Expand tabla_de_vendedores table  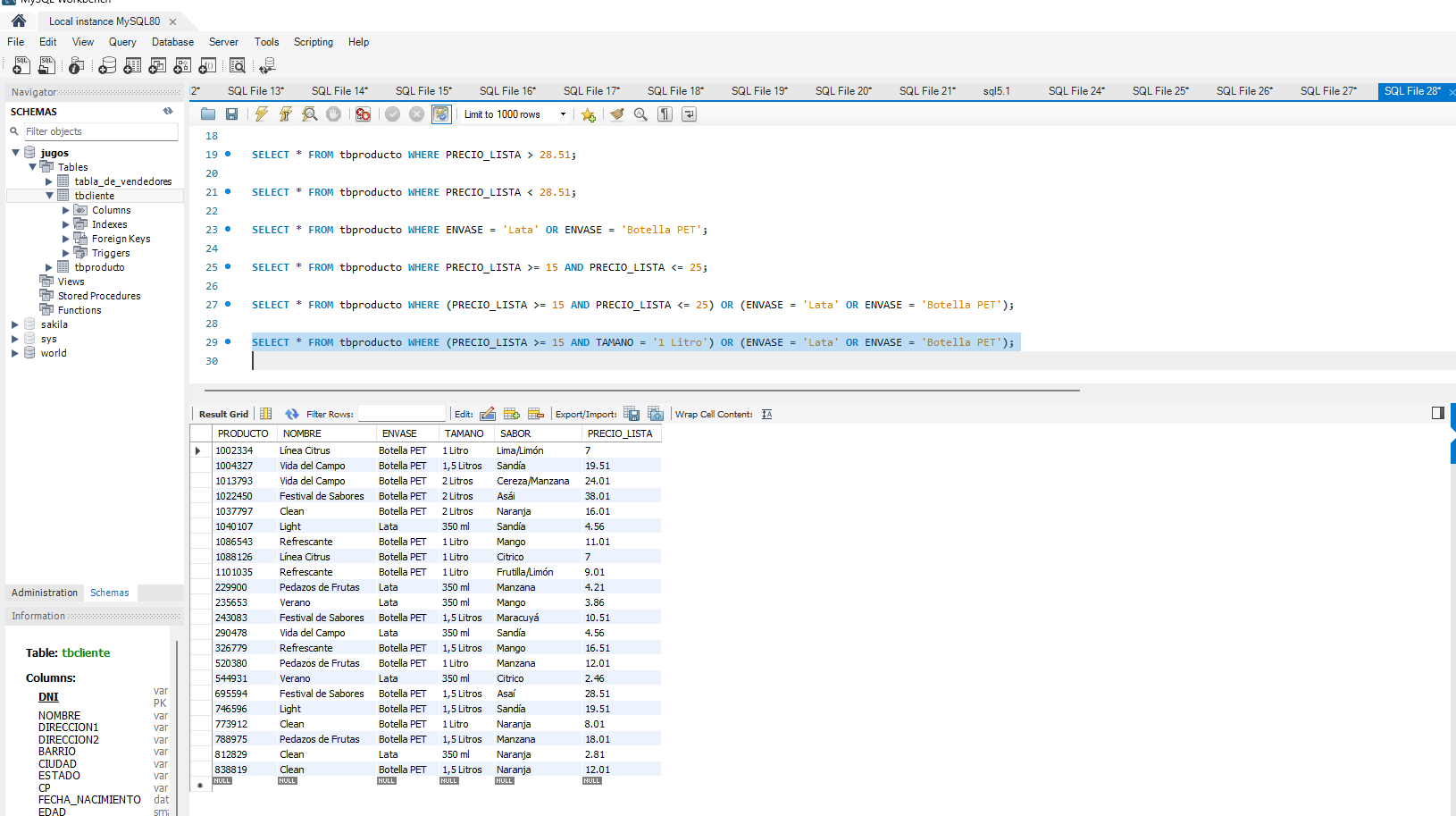tap(49, 181)
